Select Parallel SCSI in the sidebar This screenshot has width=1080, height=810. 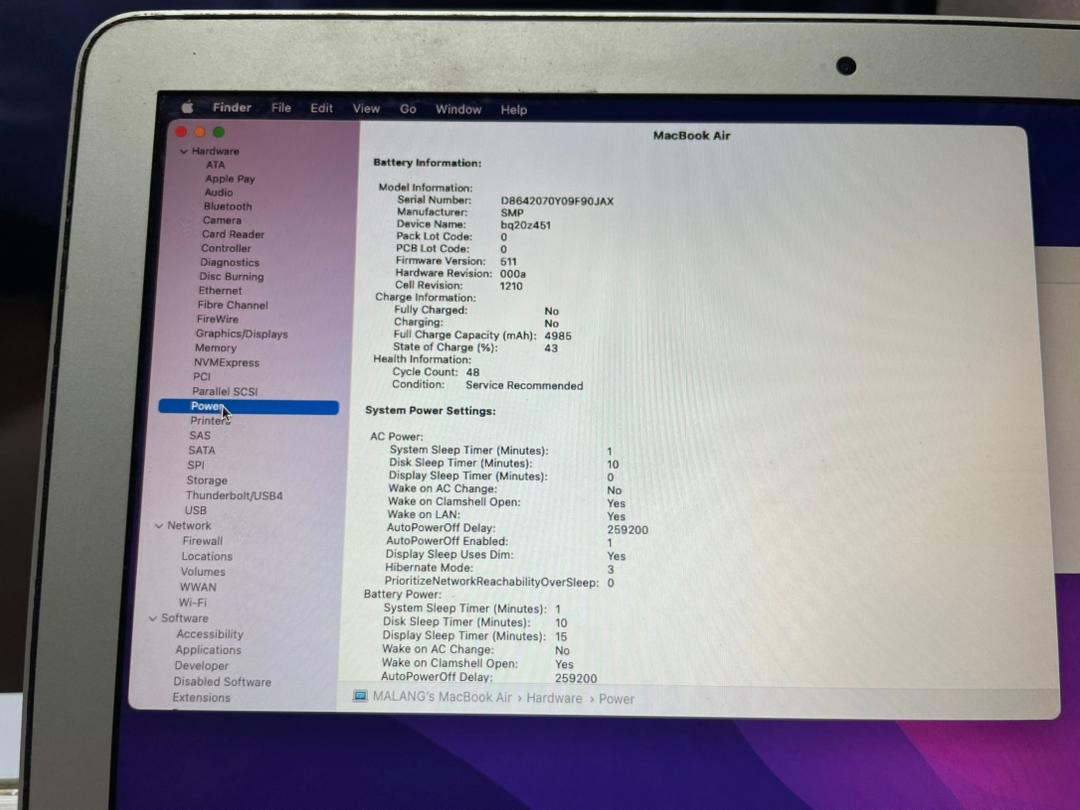pyautogui.click(x=225, y=391)
